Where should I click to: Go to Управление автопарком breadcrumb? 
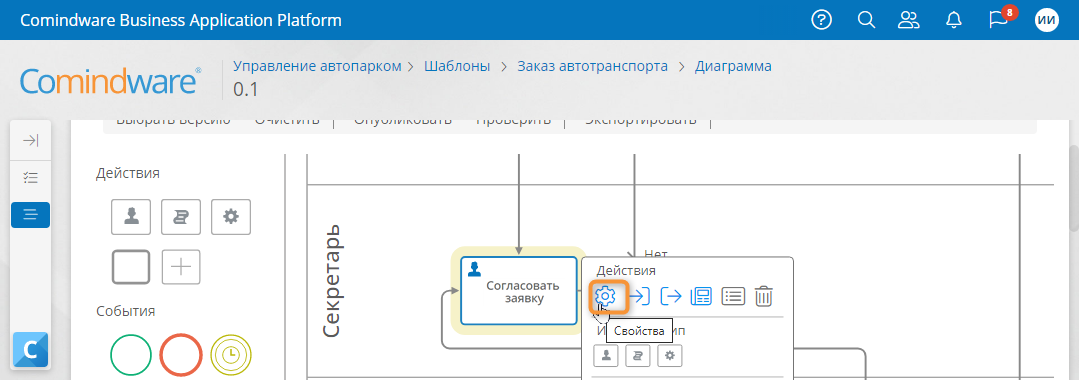[317, 66]
